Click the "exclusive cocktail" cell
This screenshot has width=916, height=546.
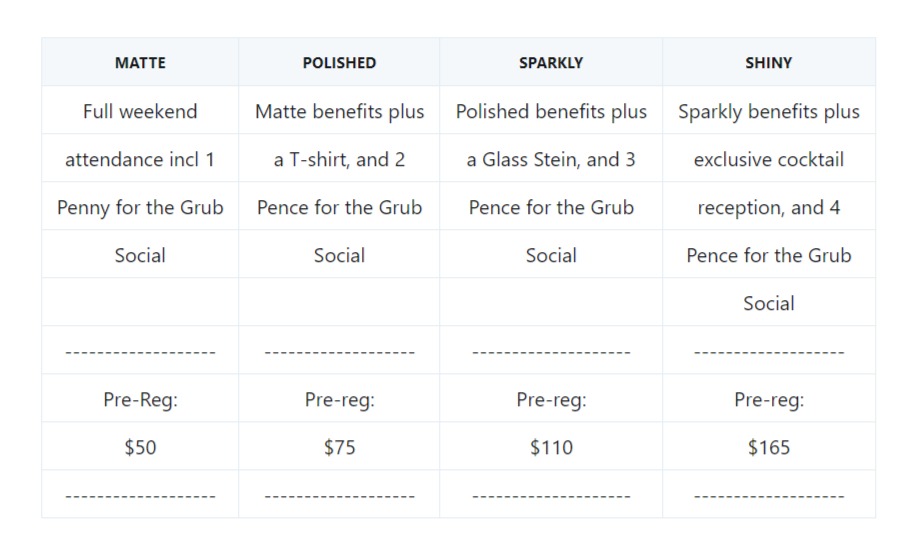pyautogui.click(x=768, y=159)
